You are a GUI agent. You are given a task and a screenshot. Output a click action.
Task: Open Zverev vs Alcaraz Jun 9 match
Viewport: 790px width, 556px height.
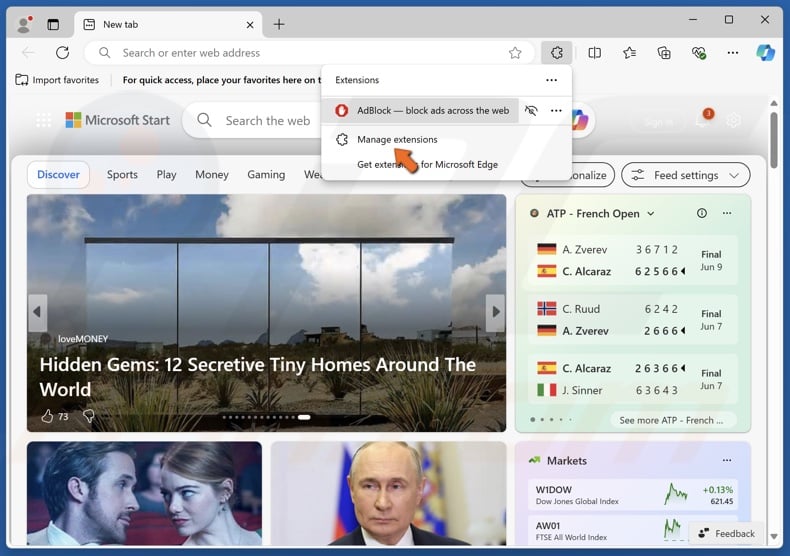point(633,260)
